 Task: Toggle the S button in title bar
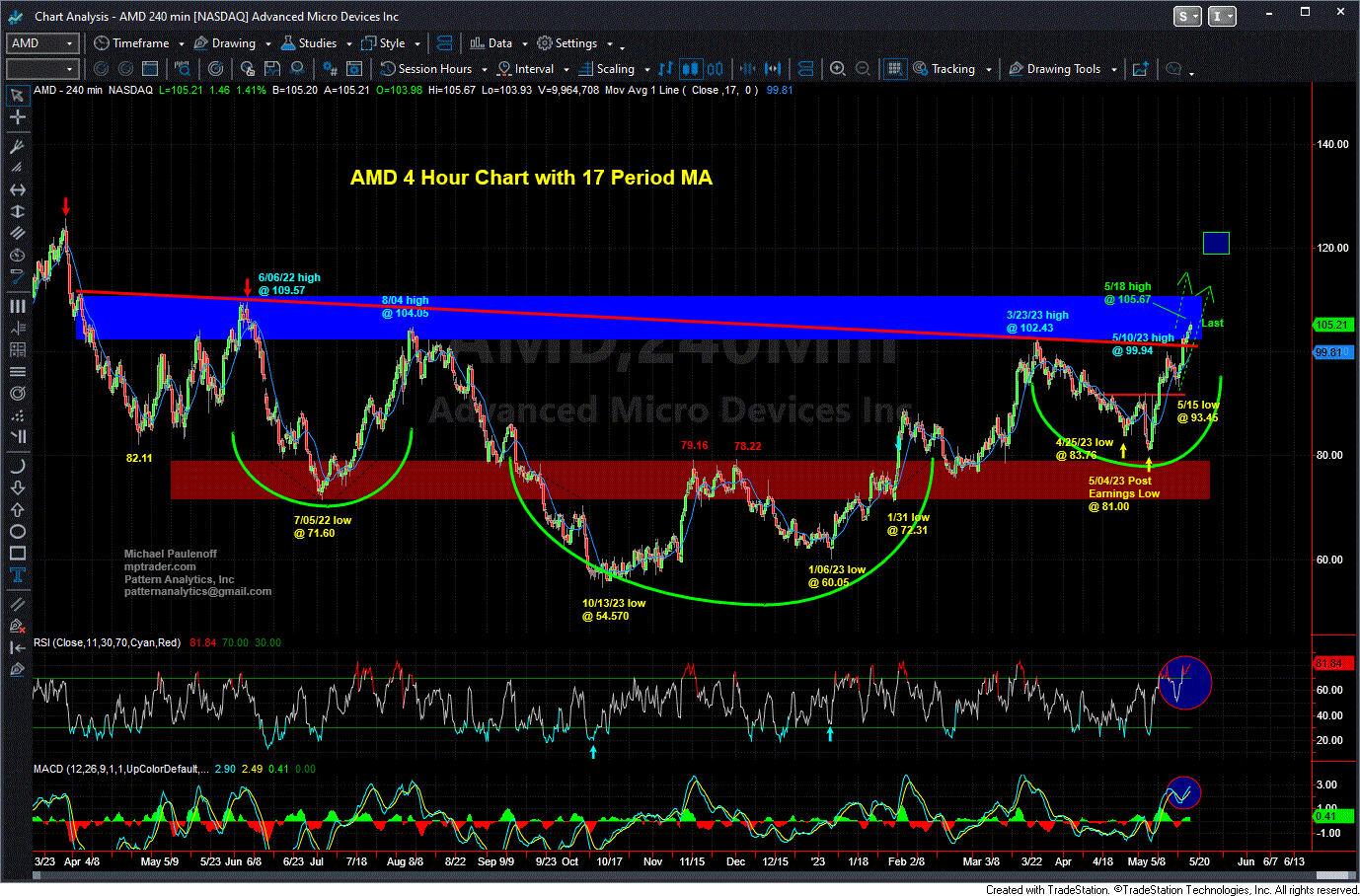1187,16
